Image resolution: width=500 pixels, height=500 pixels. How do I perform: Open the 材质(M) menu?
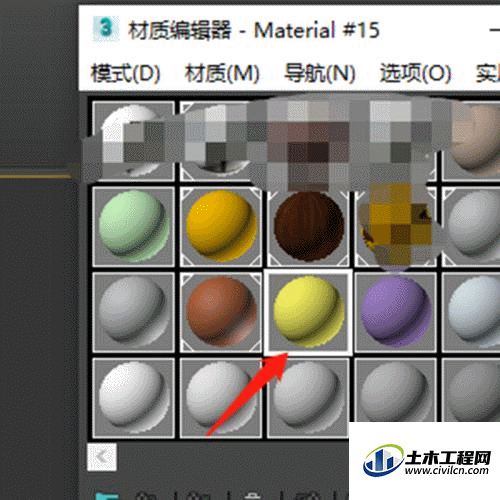pyautogui.click(x=222, y=73)
